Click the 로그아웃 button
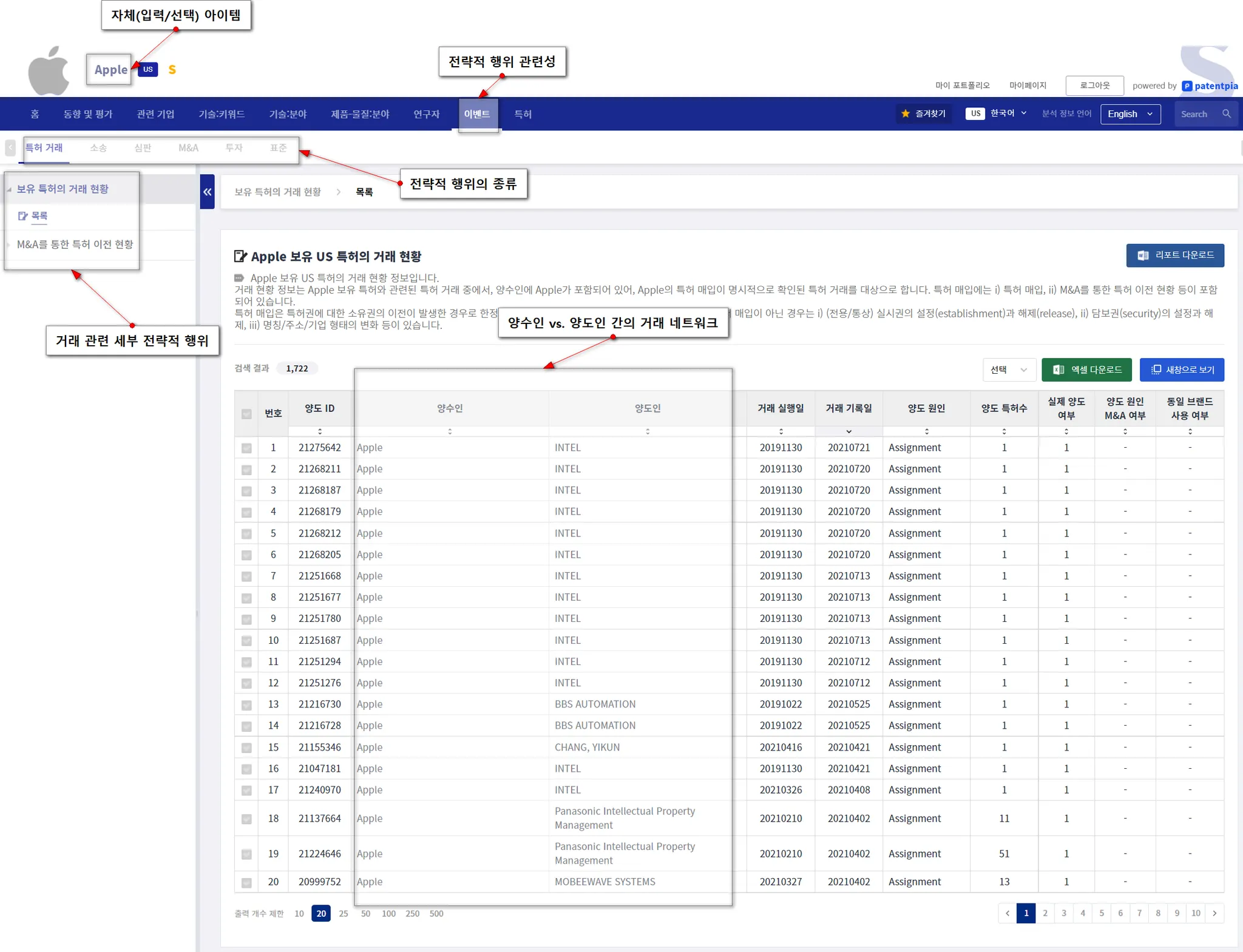Viewport: 1243px width, 952px height. (x=1094, y=86)
